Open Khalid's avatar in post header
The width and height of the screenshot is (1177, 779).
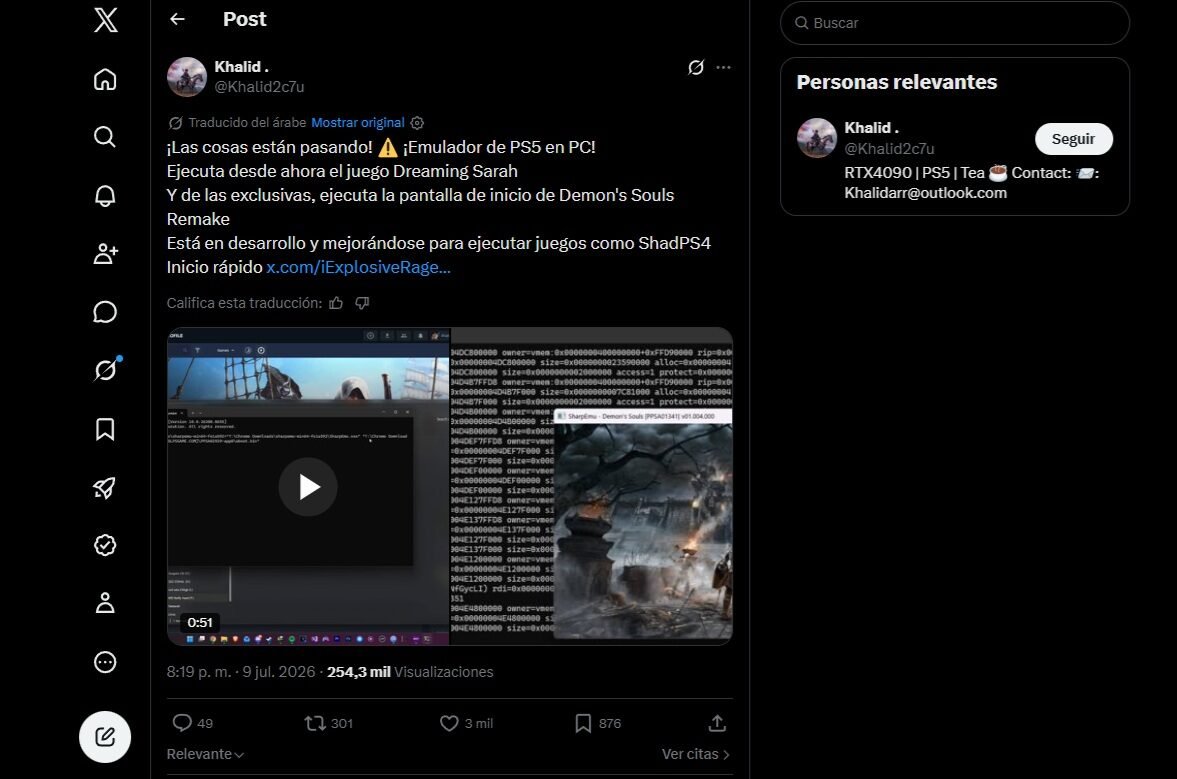click(x=186, y=77)
